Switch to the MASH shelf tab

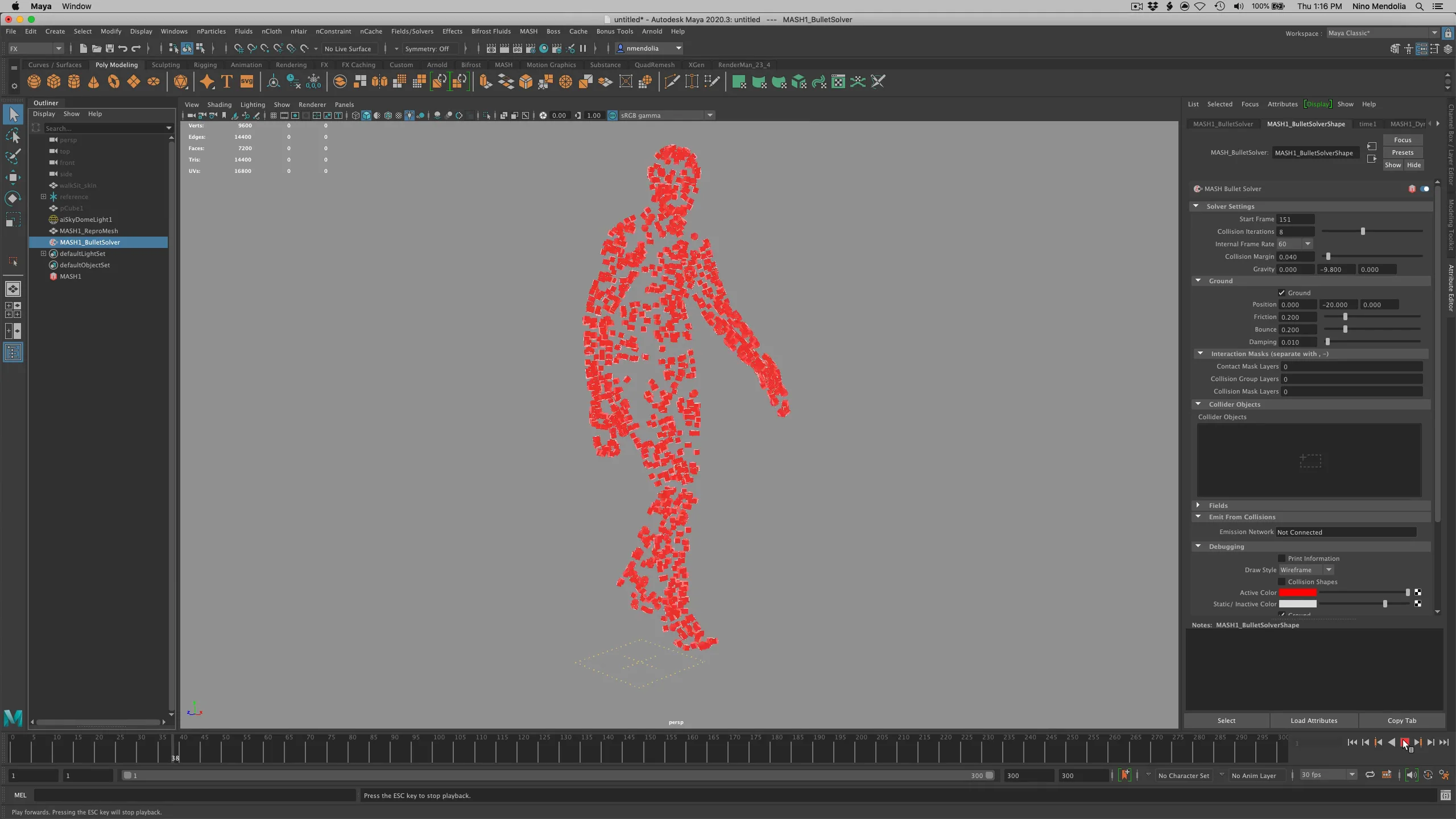click(x=503, y=65)
